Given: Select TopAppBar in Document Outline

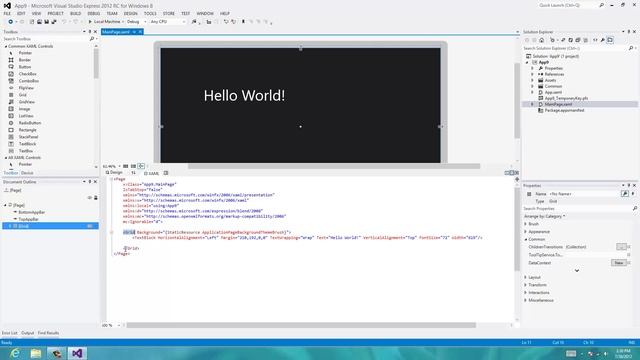Looking at the screenshot, I should click(x=28, y=219).
